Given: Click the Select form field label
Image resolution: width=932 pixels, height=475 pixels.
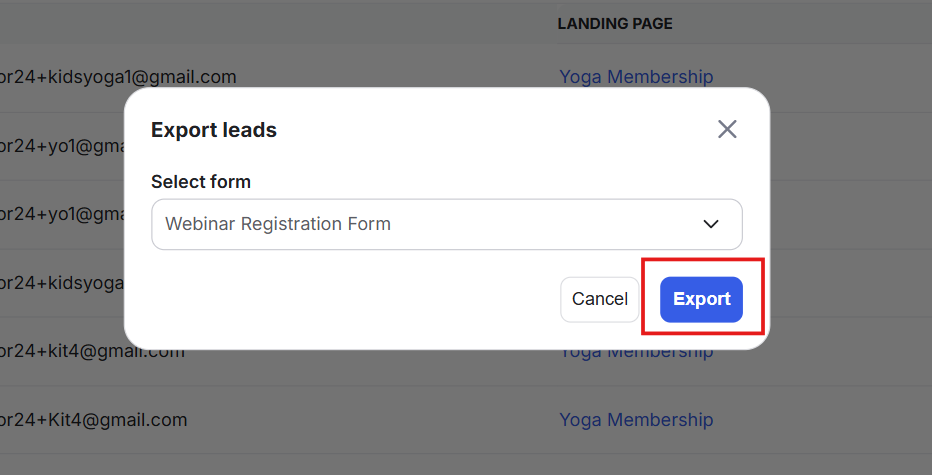Looking at the screenshot, I should point(201,182).
